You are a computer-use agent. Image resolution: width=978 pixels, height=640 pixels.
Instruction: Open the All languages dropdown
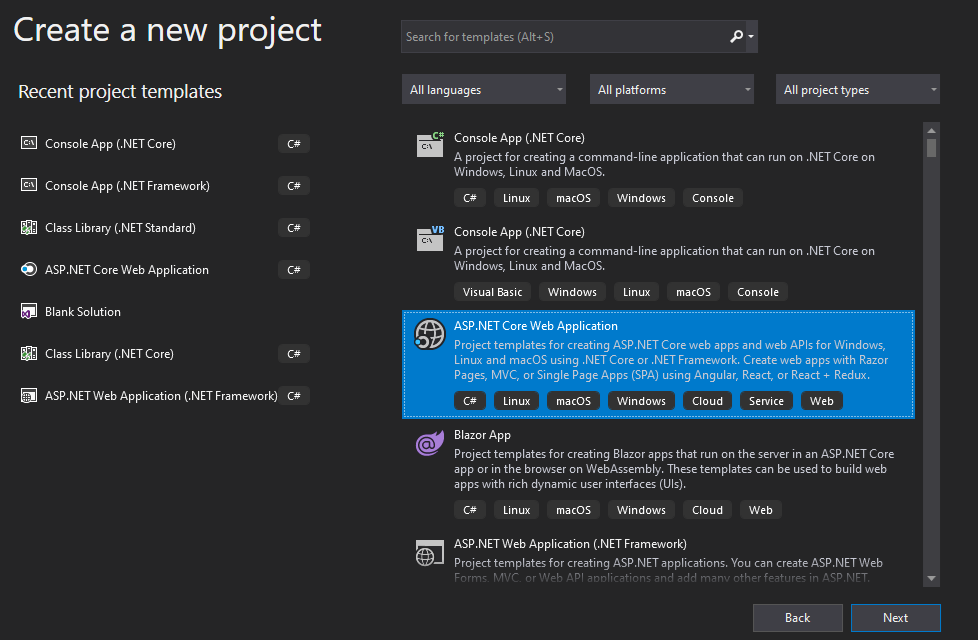pos(484,90)
